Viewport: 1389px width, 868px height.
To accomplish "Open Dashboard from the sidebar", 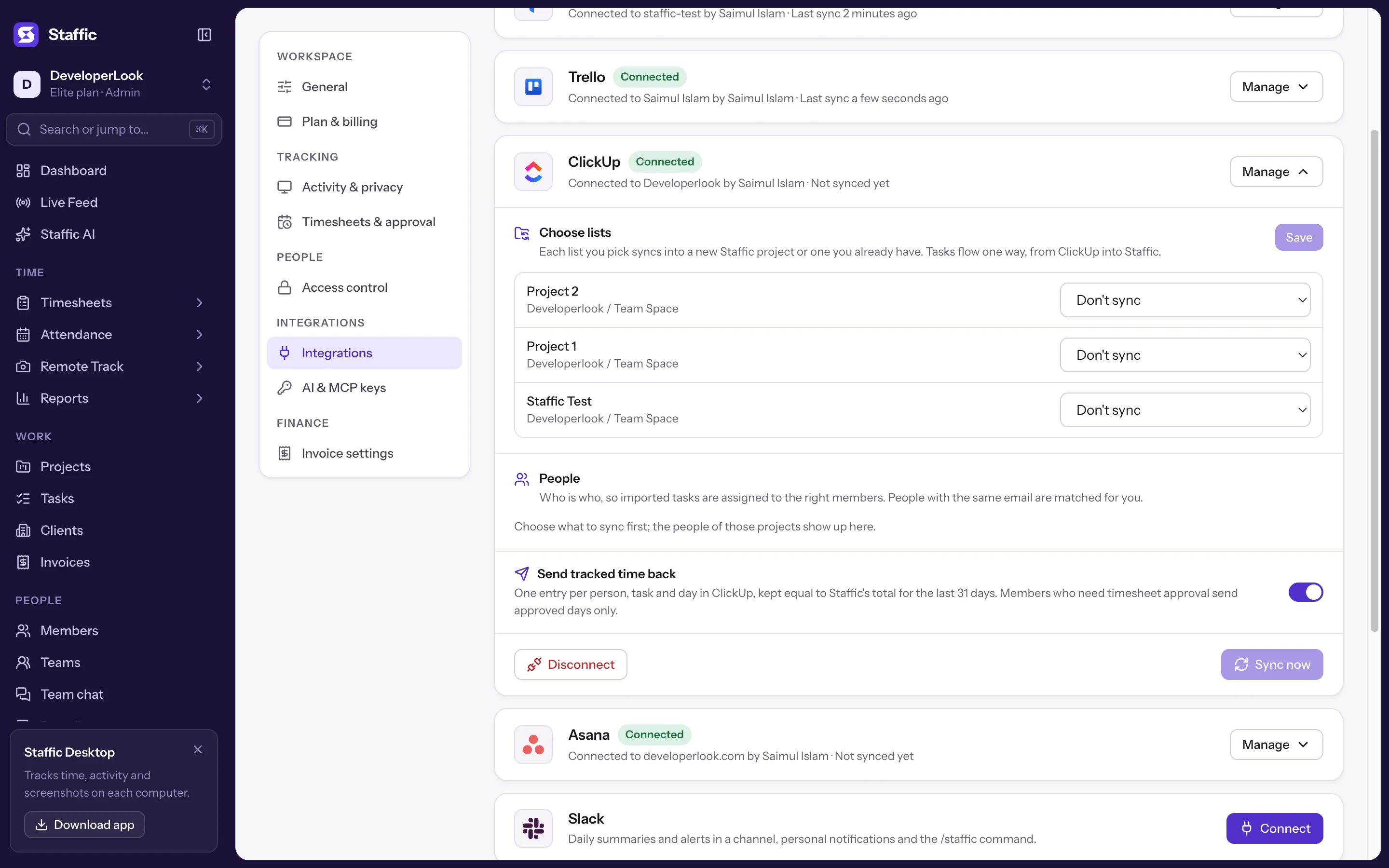I will click(x=114, y=171).
